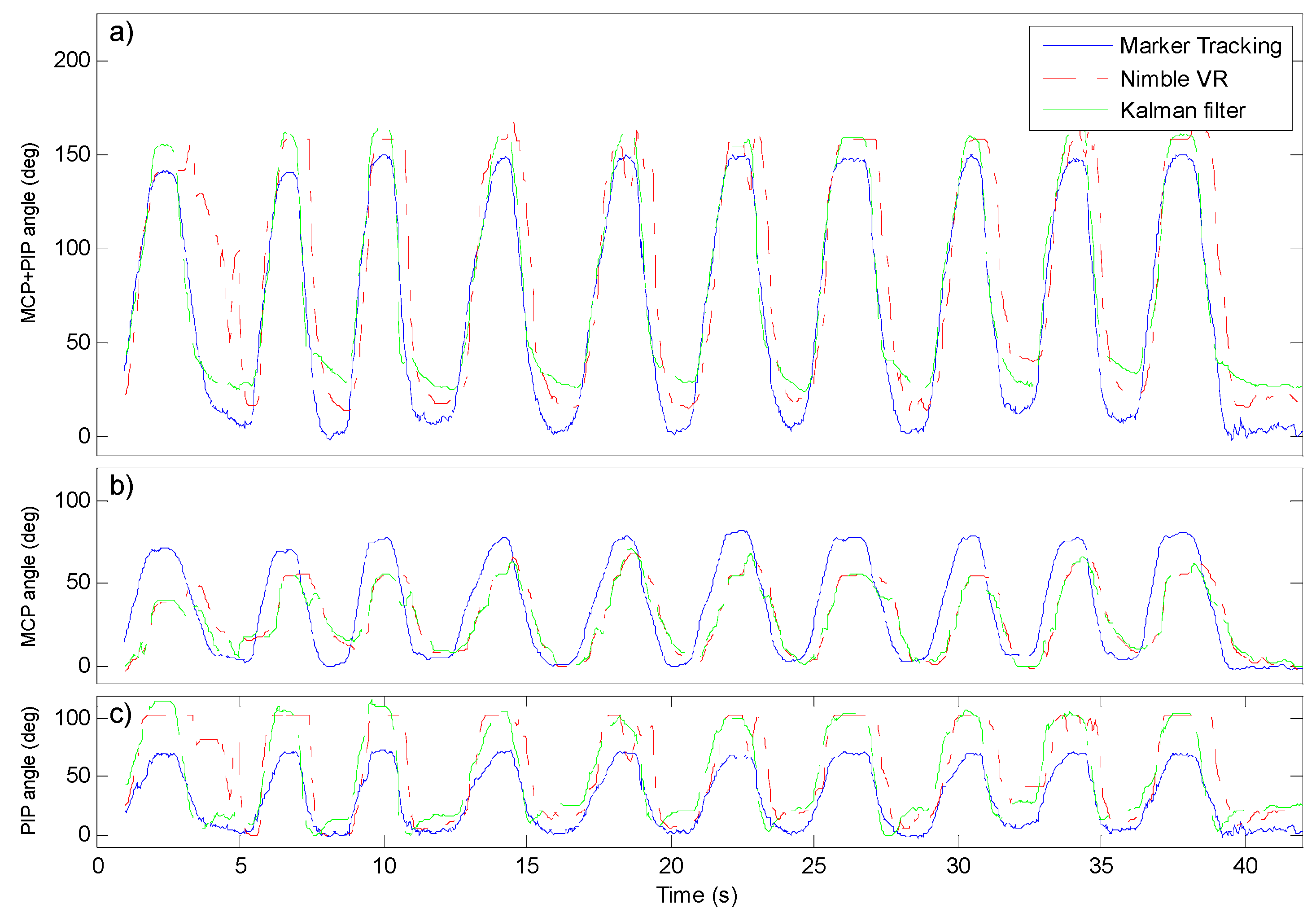Click the PIP angle (deg) y-axis label
Screen dimensions: 1316x917
(28, 770)
